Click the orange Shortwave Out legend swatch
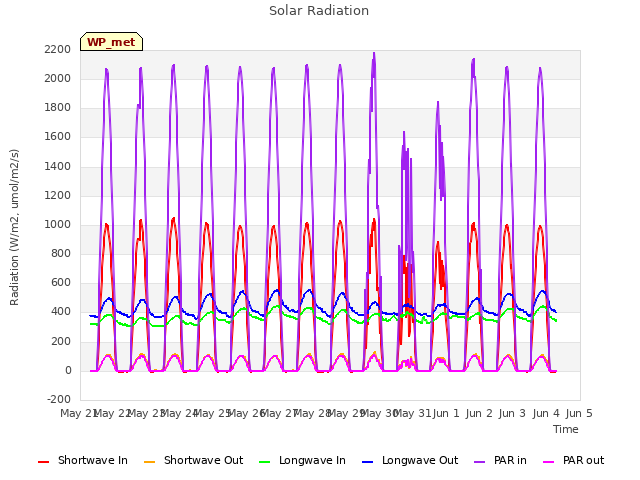This screenshot has width=640, height=480. (x=149, y=462)
